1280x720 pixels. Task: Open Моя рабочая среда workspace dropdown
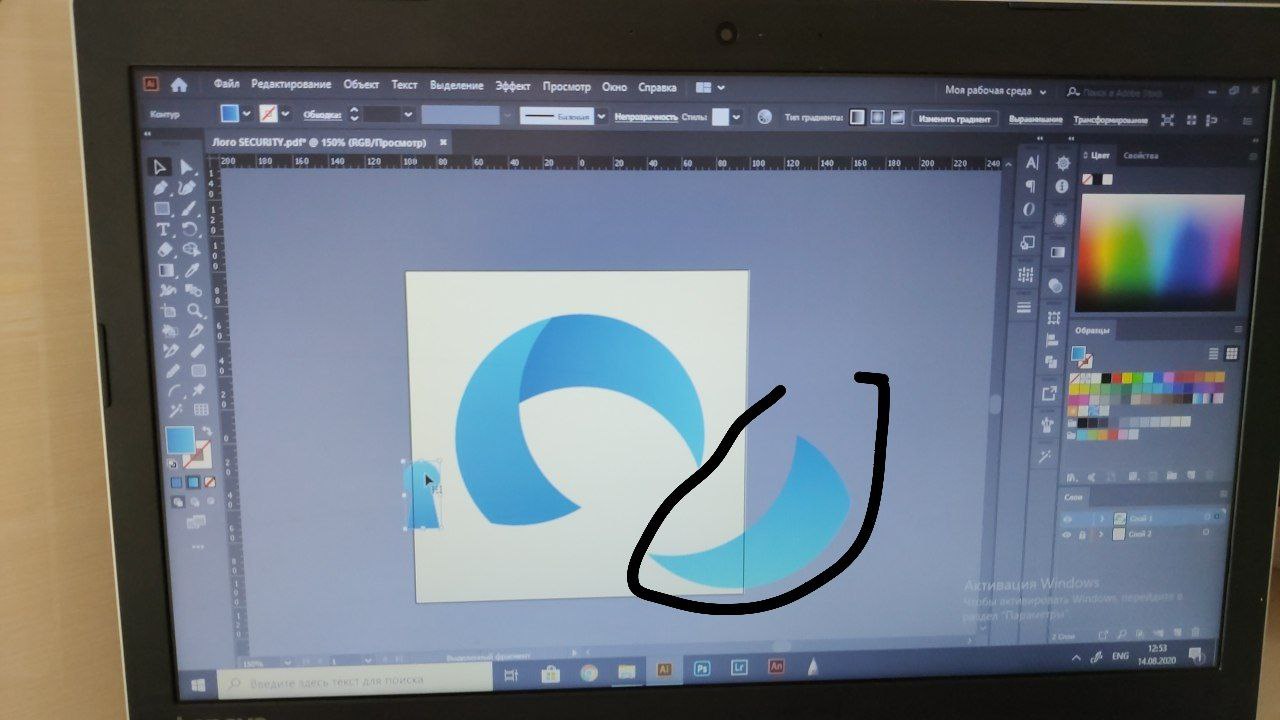(995, 91)
